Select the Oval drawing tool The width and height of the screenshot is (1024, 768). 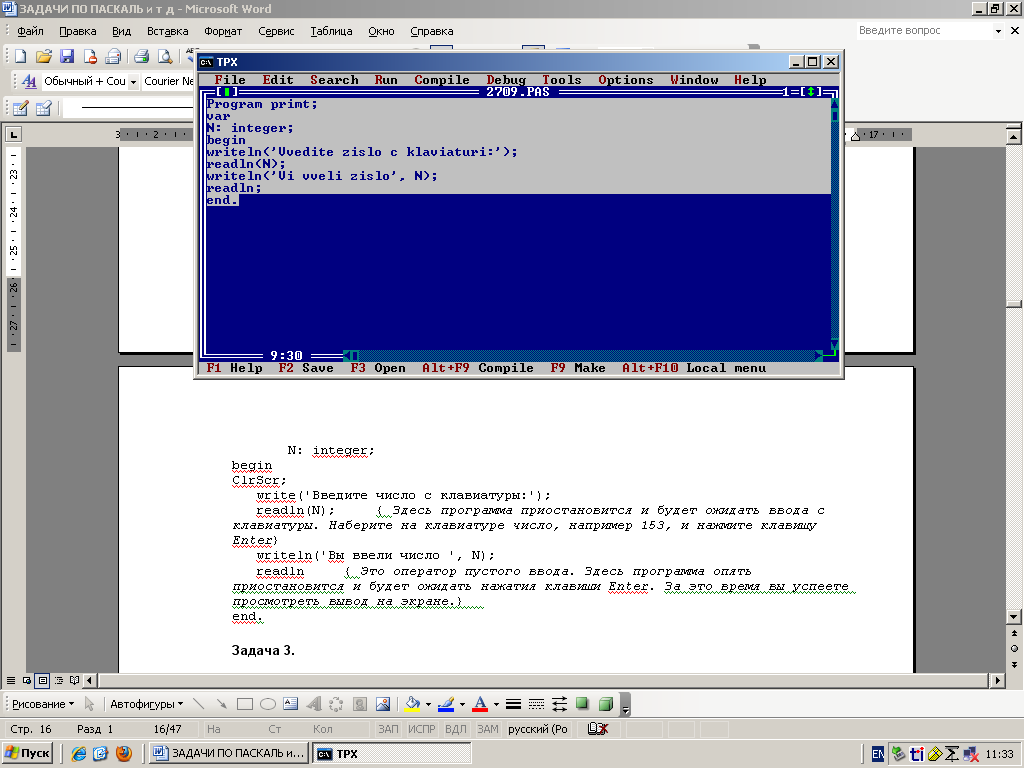tap(268, 704)
